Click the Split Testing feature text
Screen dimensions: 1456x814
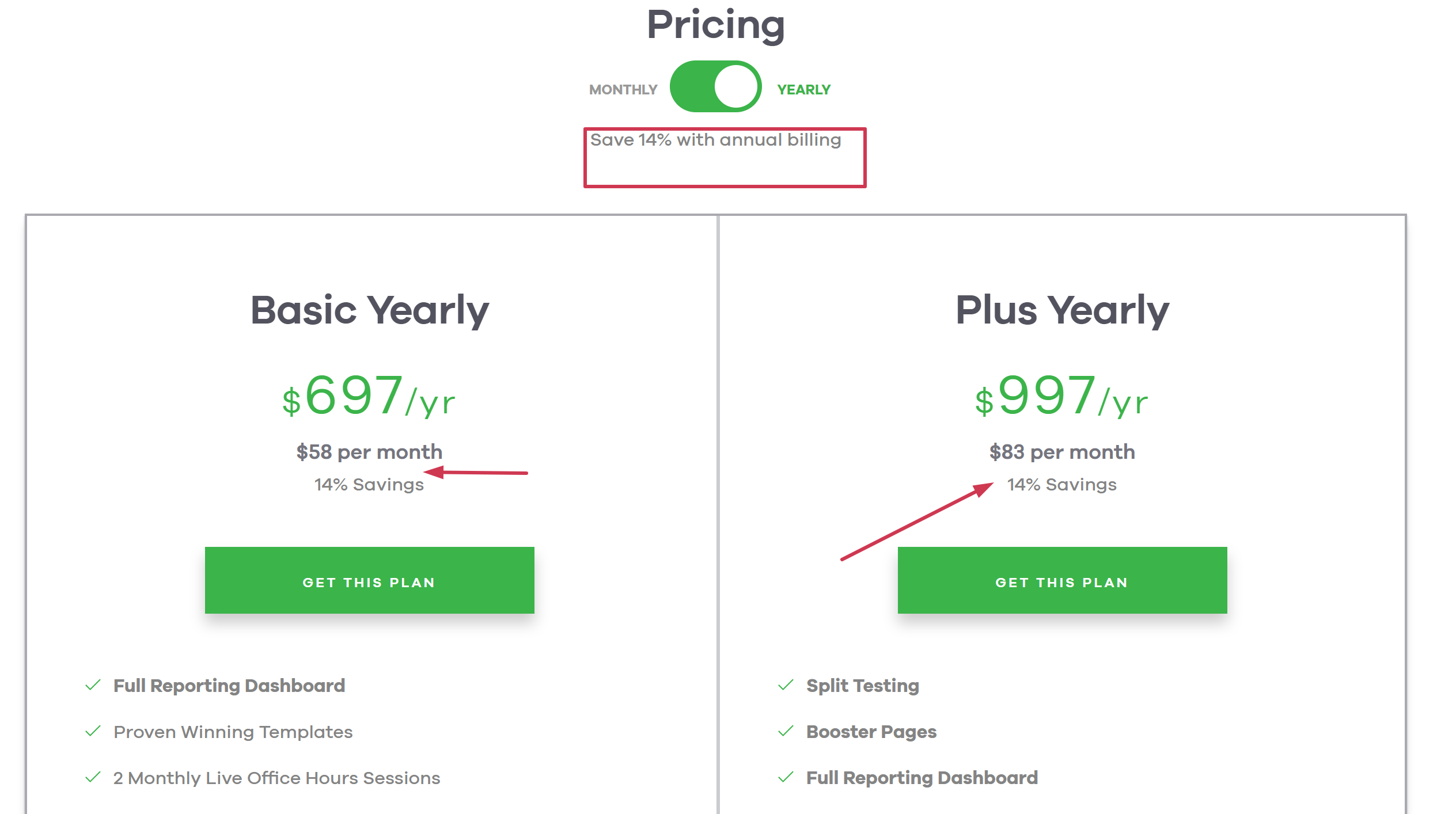point(863,686)
